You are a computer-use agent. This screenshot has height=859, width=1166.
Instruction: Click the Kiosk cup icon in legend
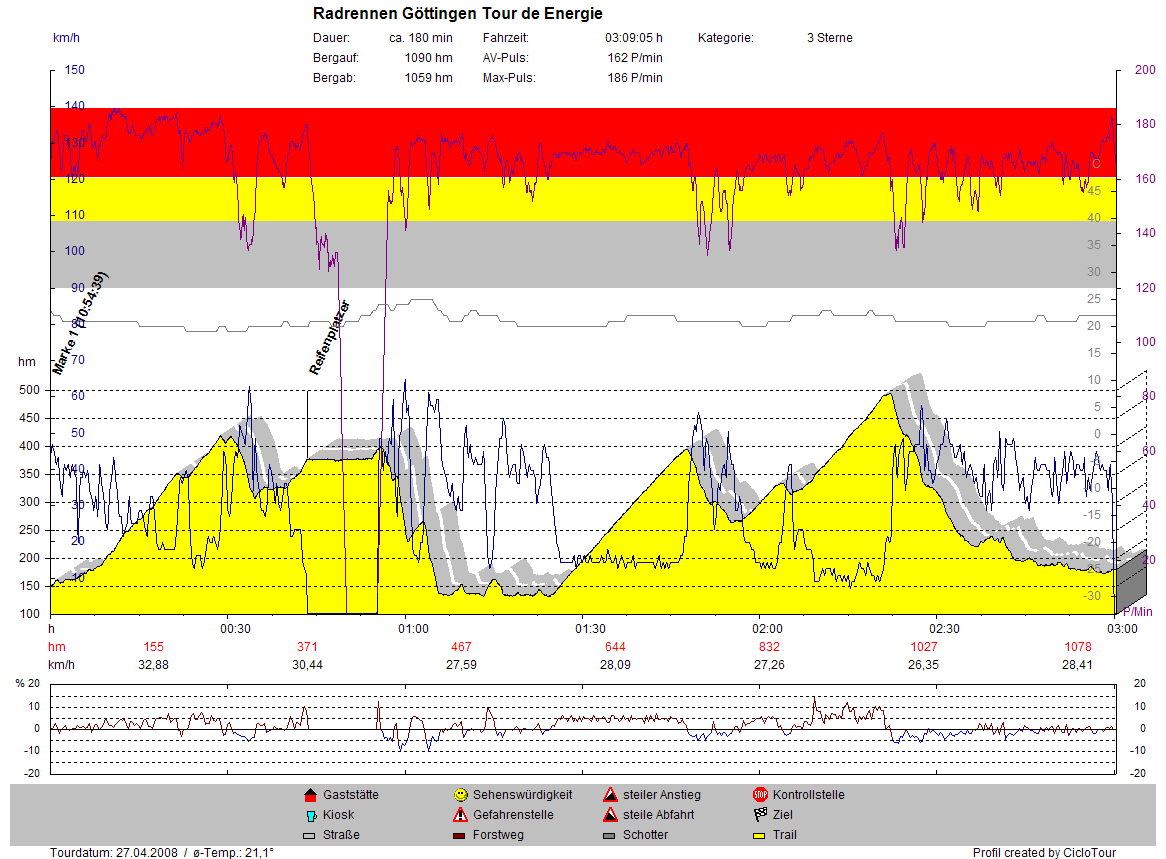[x=309, y=815]
